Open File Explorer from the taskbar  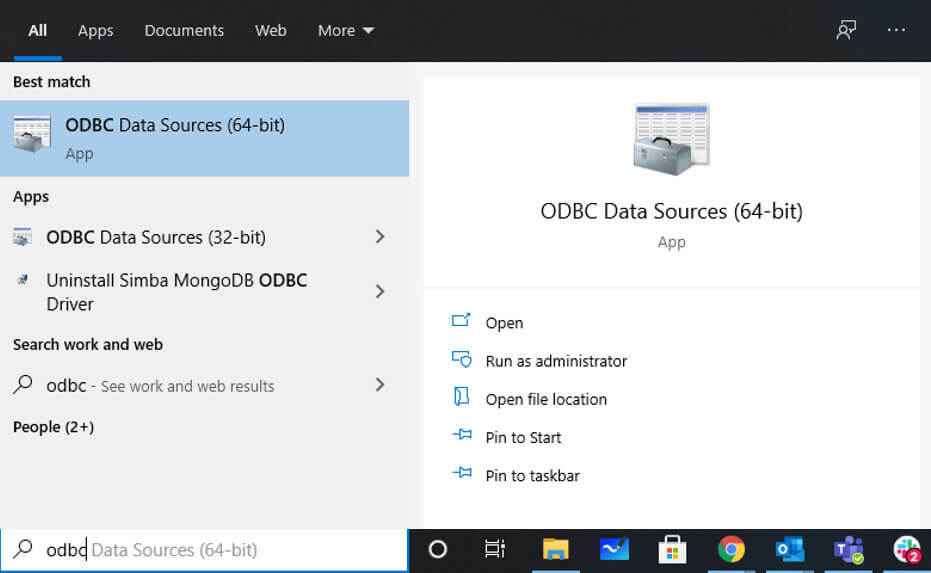(555, 550)
